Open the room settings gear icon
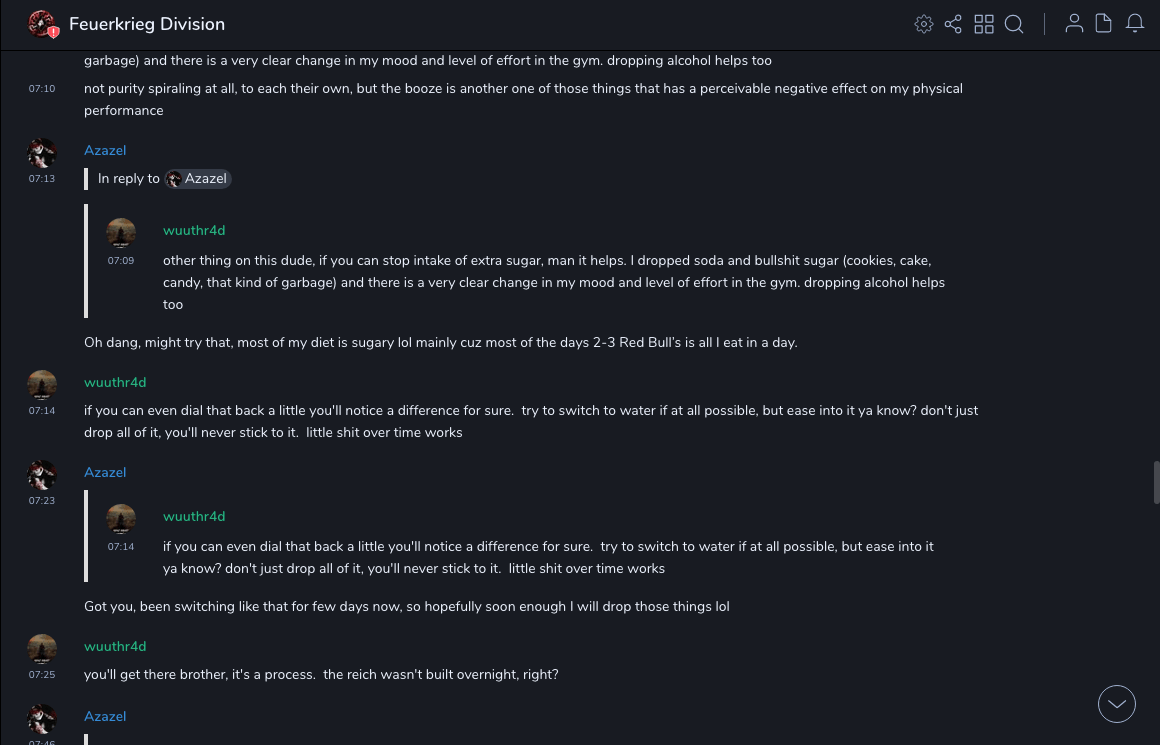Image resolution: width=1160 pixels, height=745 pixels. click(x=924, y=24)
